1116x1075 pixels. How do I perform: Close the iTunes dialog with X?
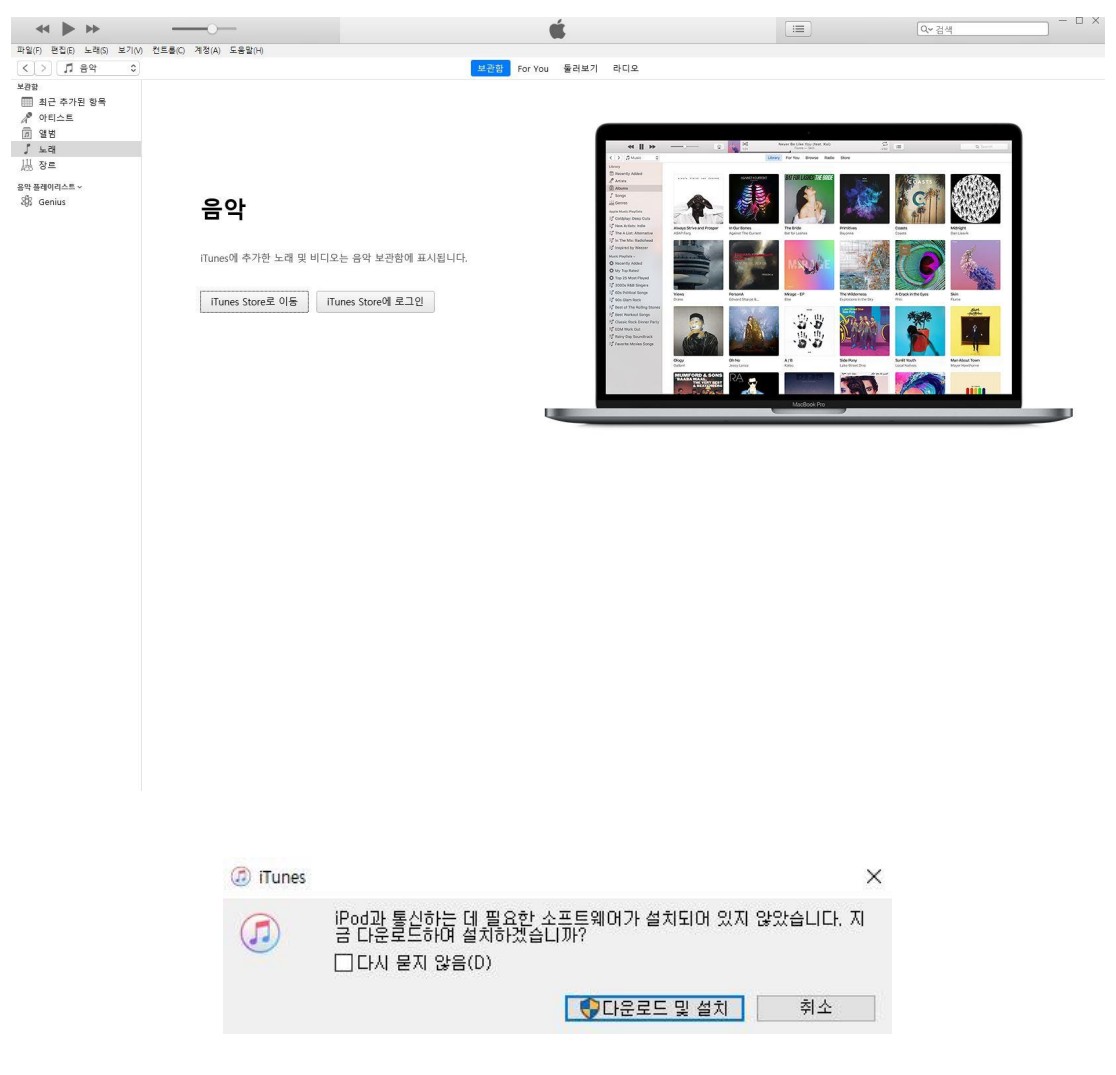coord(873,876)
